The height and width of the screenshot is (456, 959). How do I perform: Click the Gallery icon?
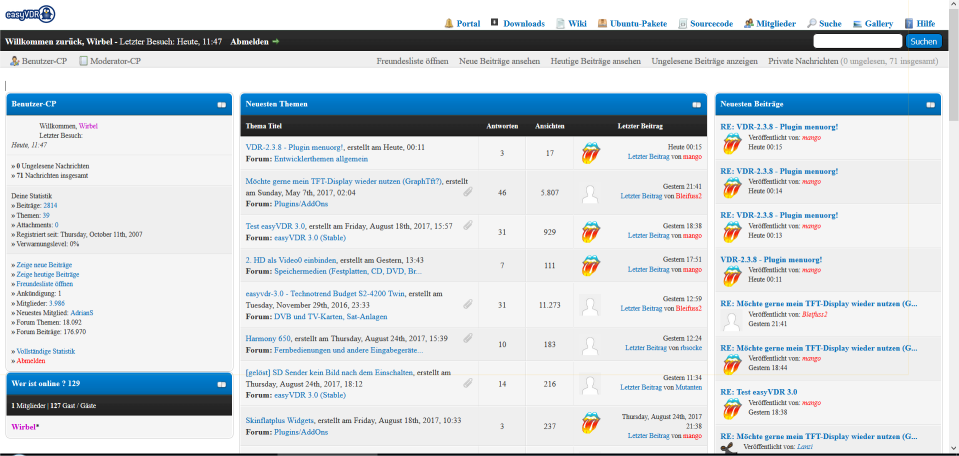point(857,23)
